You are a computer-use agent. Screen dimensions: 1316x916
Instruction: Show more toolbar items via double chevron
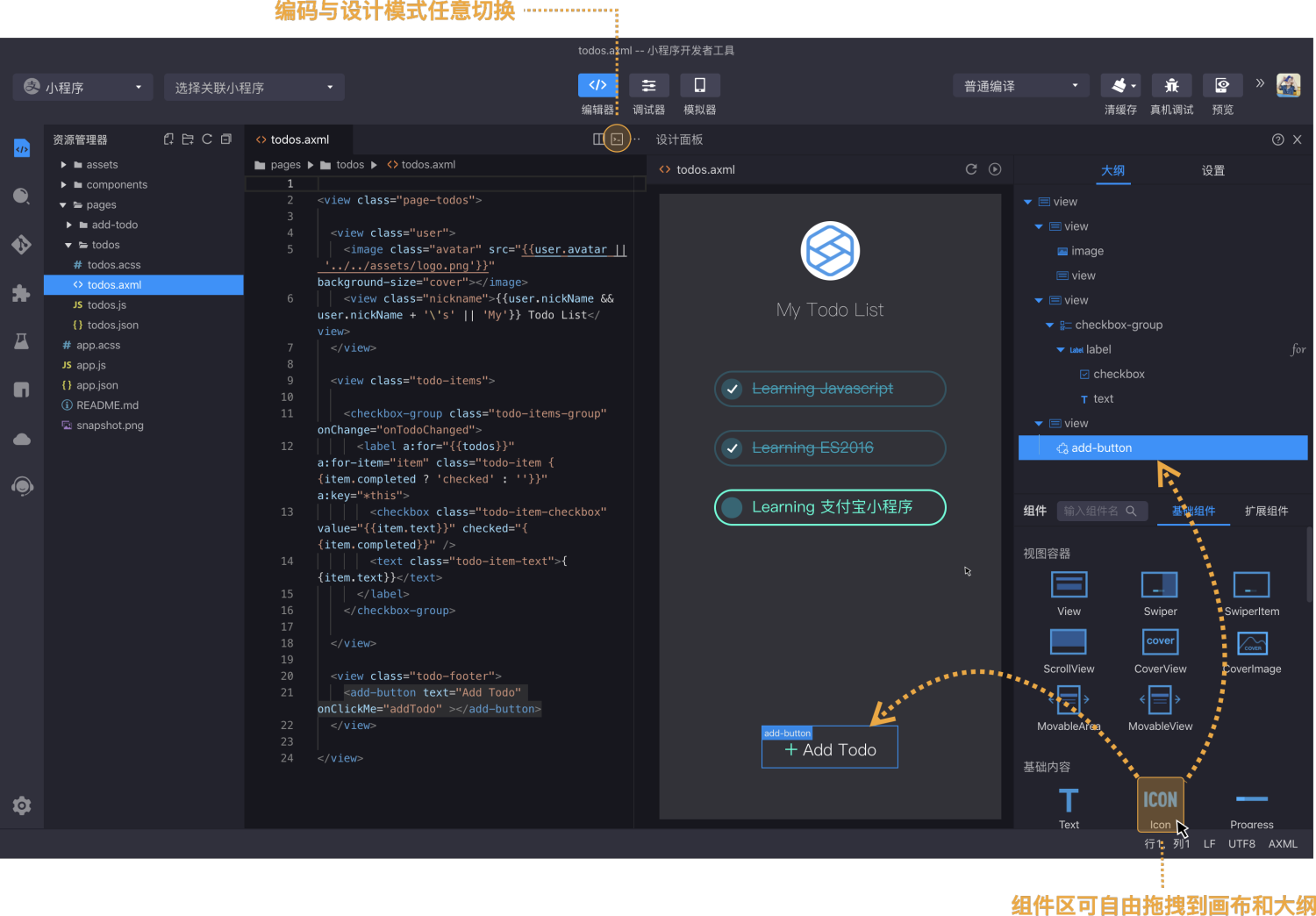[1260, 83]
